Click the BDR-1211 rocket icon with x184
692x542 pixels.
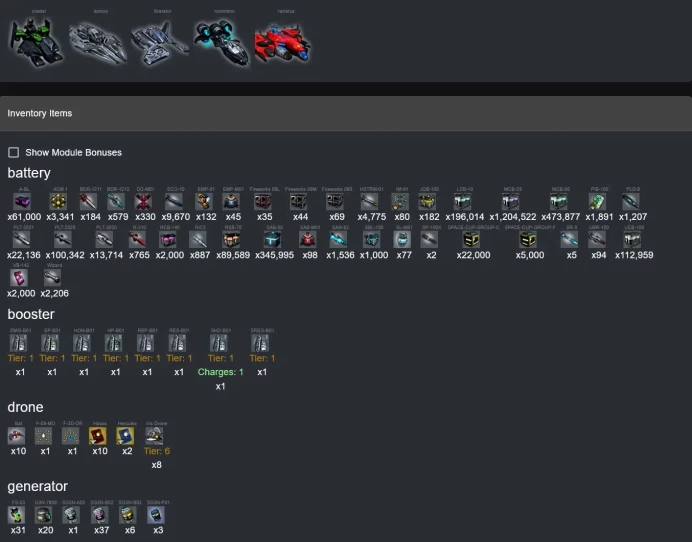[88, 202]
